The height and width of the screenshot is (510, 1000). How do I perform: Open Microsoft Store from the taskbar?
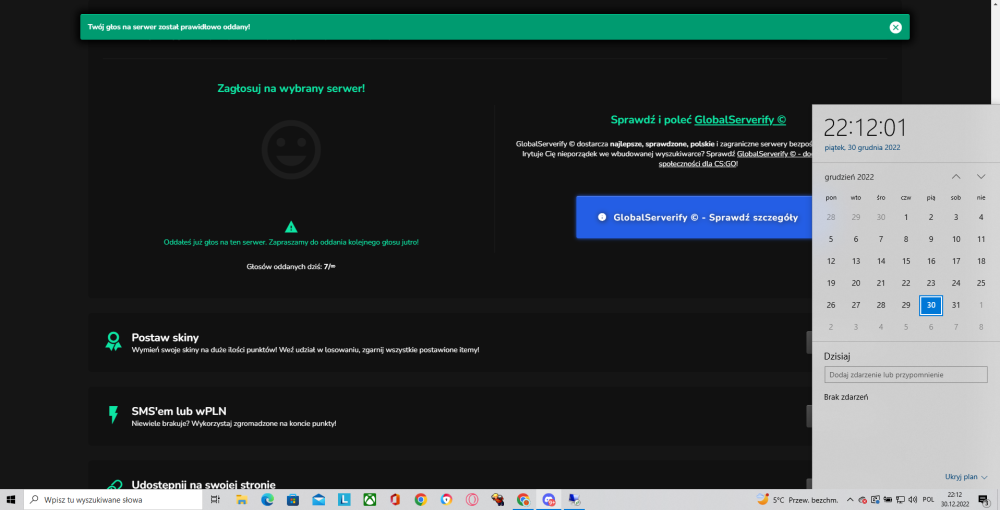pos(293,500)
